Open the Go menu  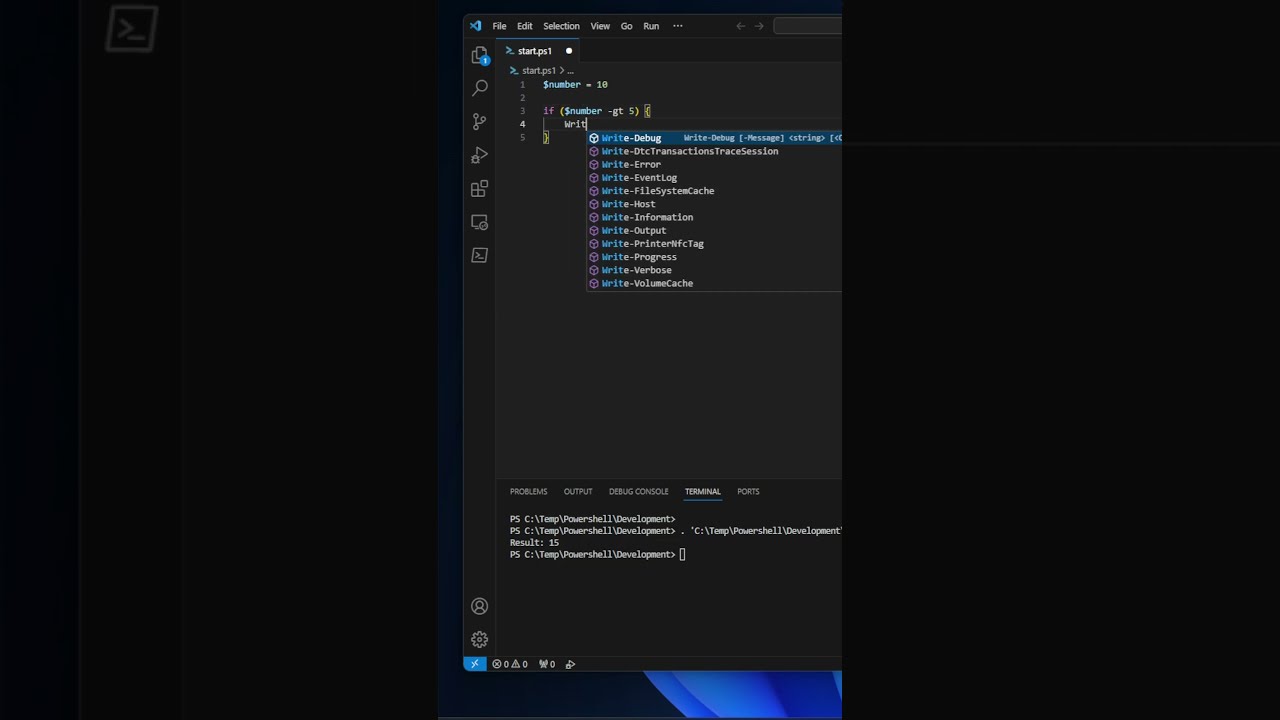[627, 26]
